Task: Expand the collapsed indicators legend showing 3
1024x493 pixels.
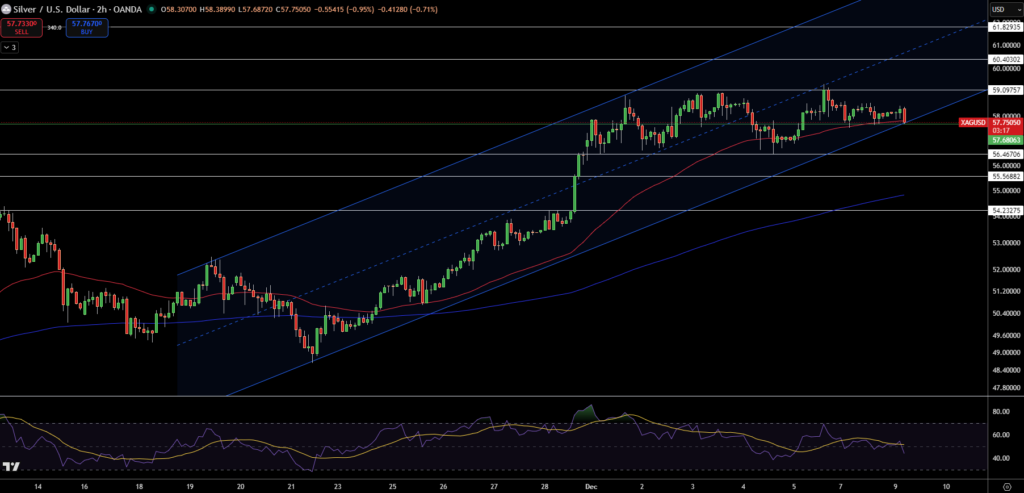Action: point(10,47)
